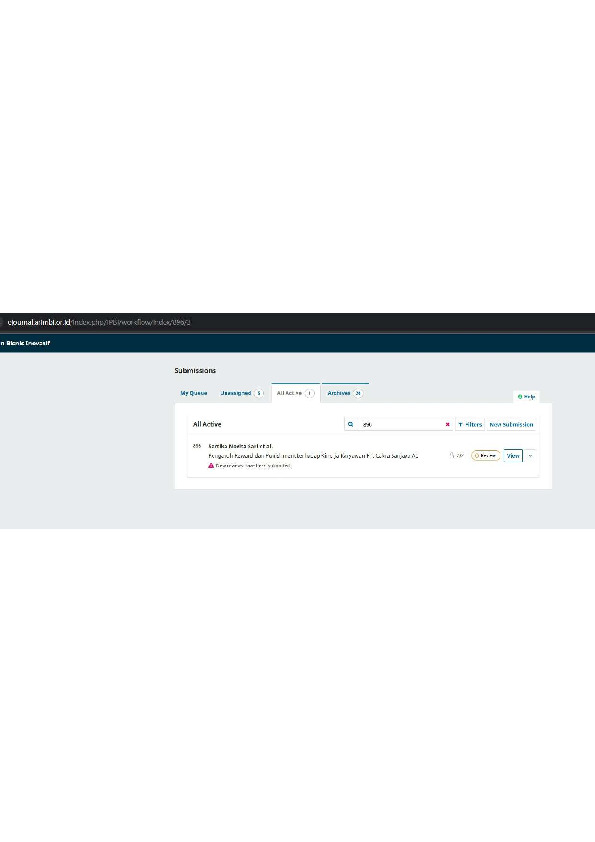Clear the search with the red X icon
Viewport: 595px width, 842px height.
pyautogui.click(x=447, y=424)
